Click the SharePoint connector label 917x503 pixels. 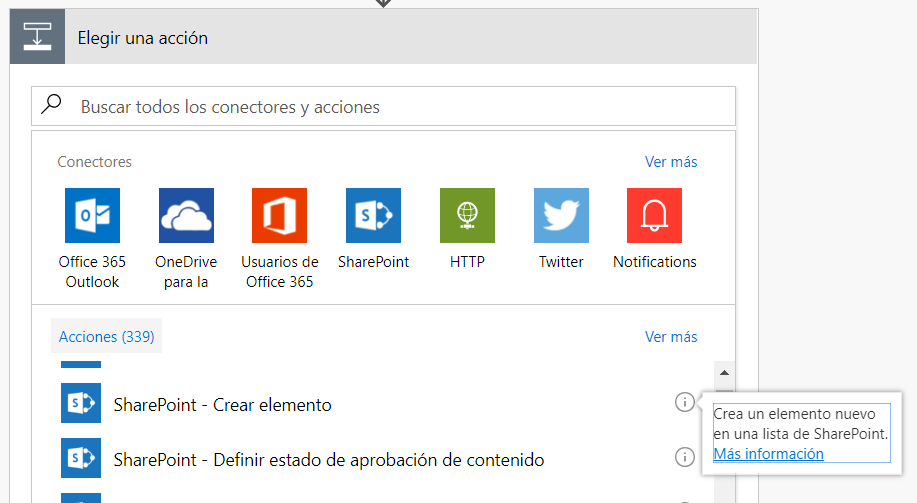(373, 262)
